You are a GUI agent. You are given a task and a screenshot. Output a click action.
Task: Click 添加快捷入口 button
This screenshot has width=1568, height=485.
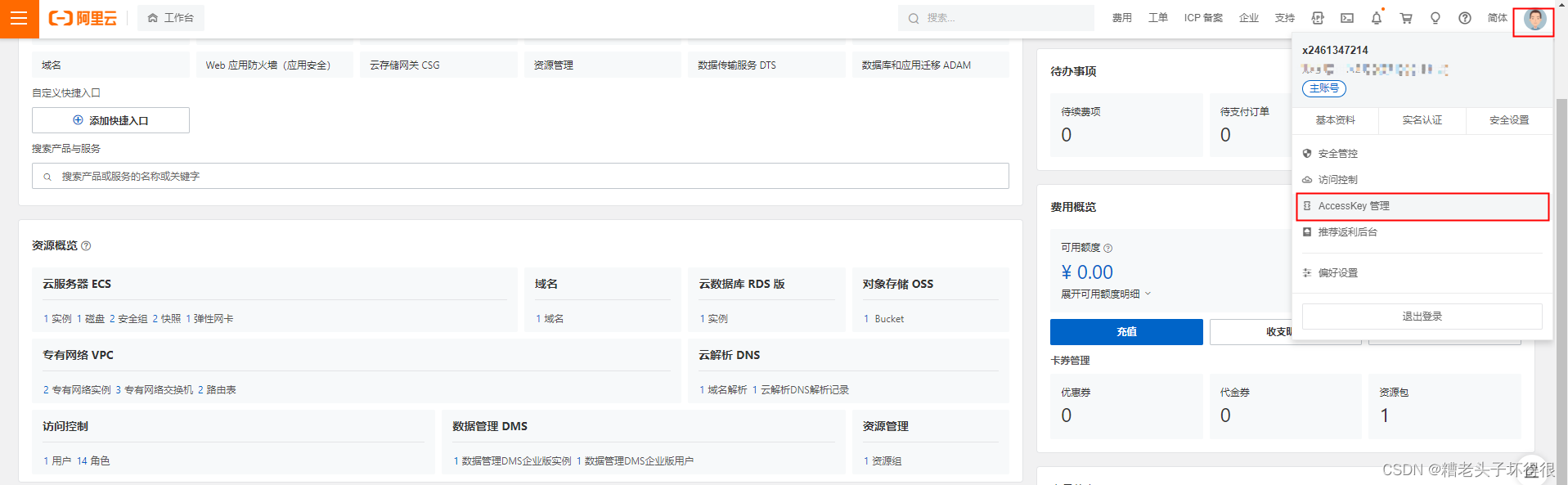[x=110, y=120]
